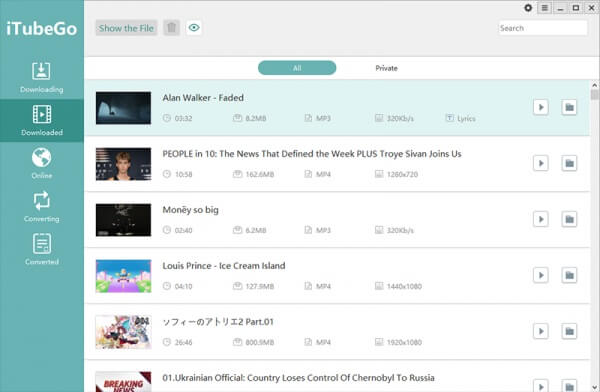Click the scrollbar up arrow

point(594,85)
